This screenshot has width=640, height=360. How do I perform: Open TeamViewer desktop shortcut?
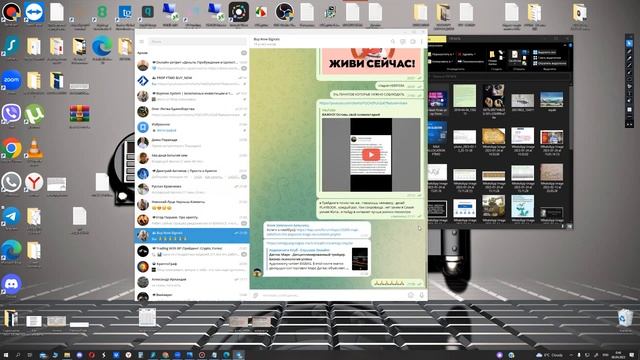[34, 13]
